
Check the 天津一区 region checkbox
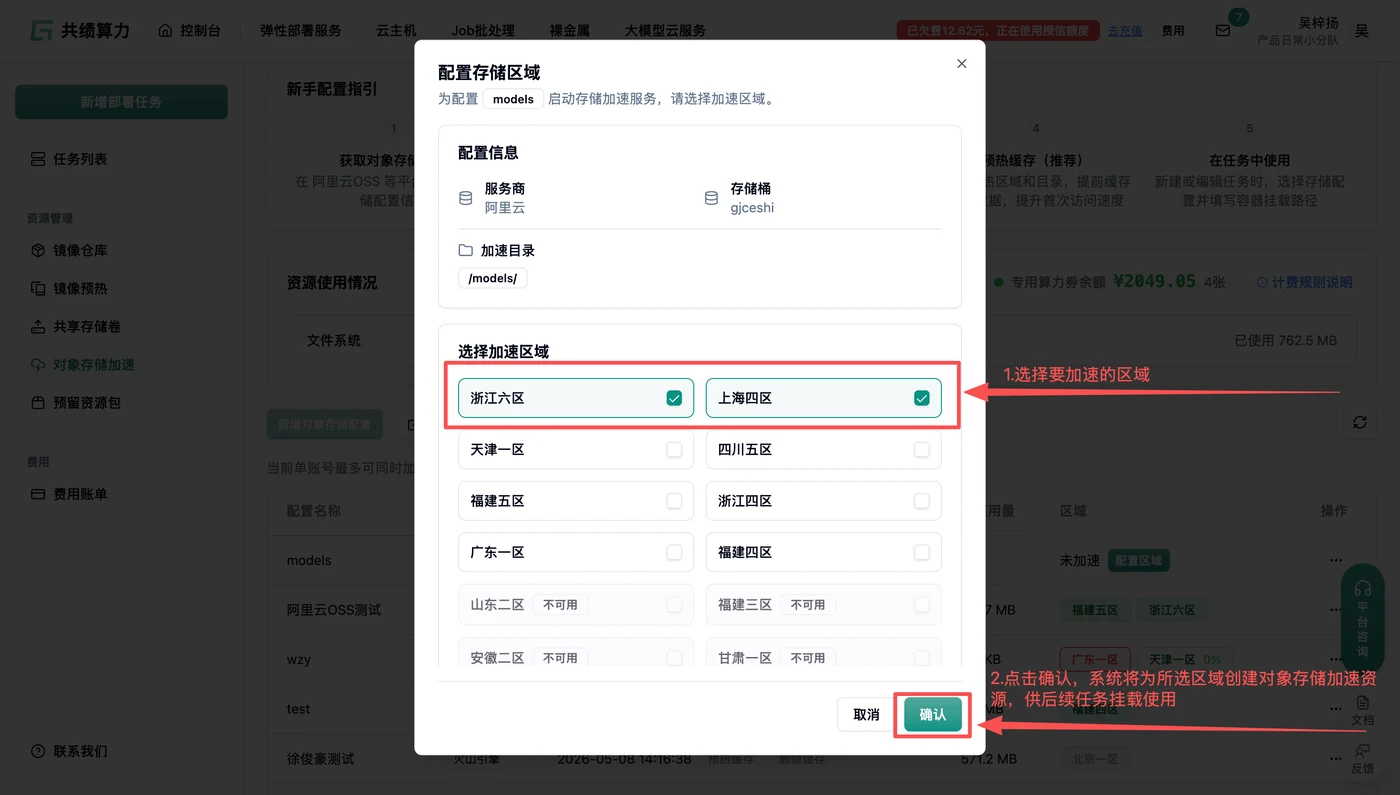coord(674,450)
